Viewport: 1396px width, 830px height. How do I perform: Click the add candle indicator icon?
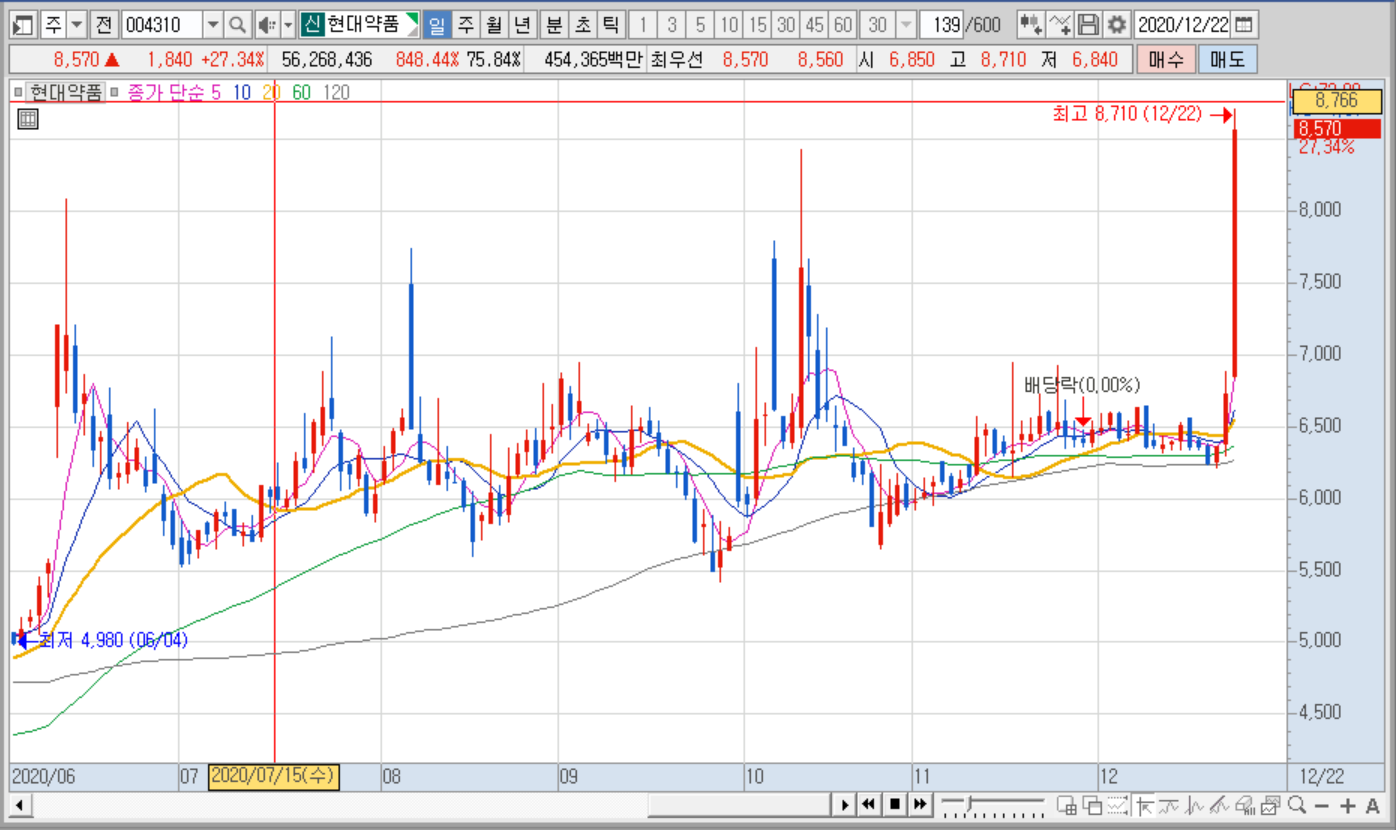(1031, 25)
